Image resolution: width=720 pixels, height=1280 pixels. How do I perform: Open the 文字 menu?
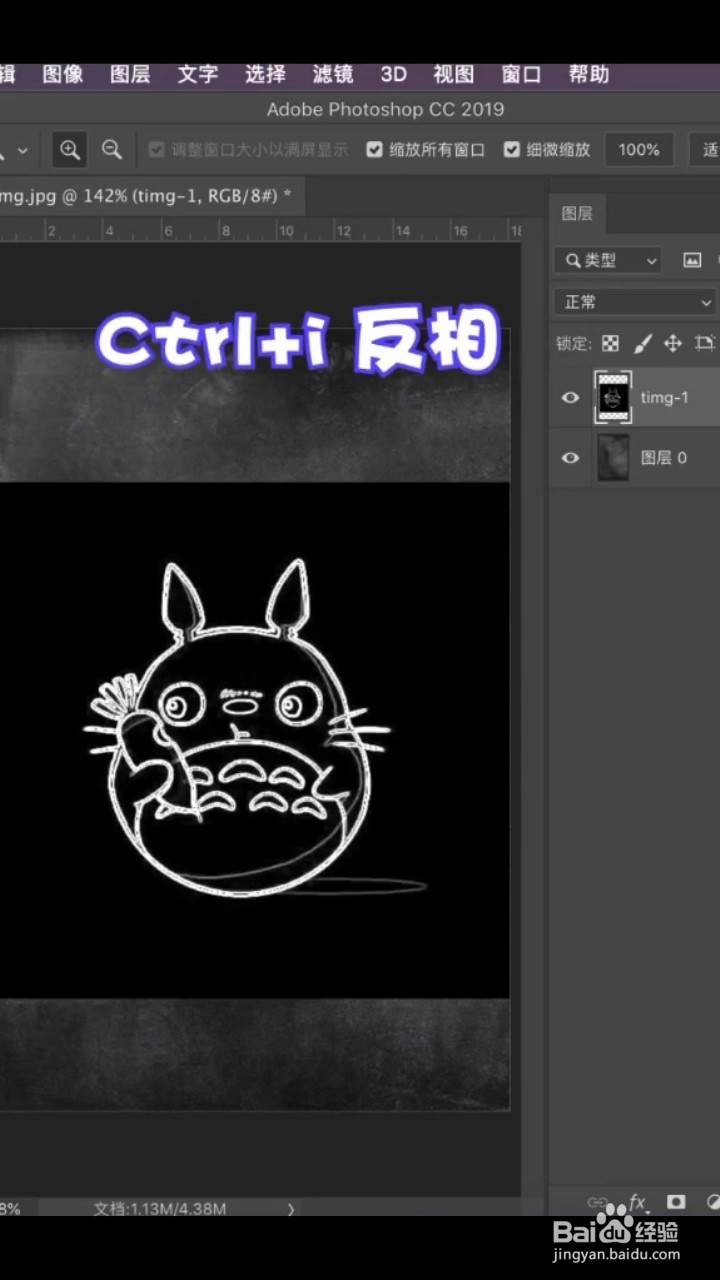tap(198, 74)
